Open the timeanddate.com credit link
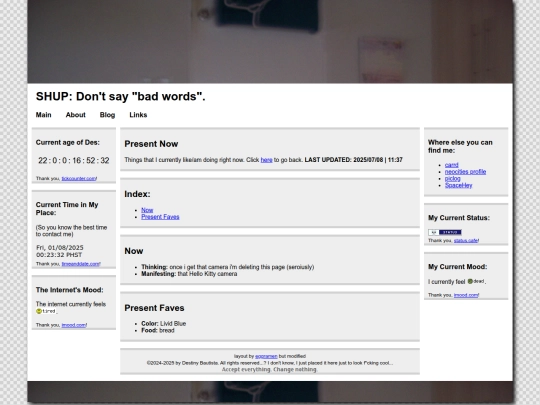The height and width of the screenshot is (405, 540). [x=81, y=264]
